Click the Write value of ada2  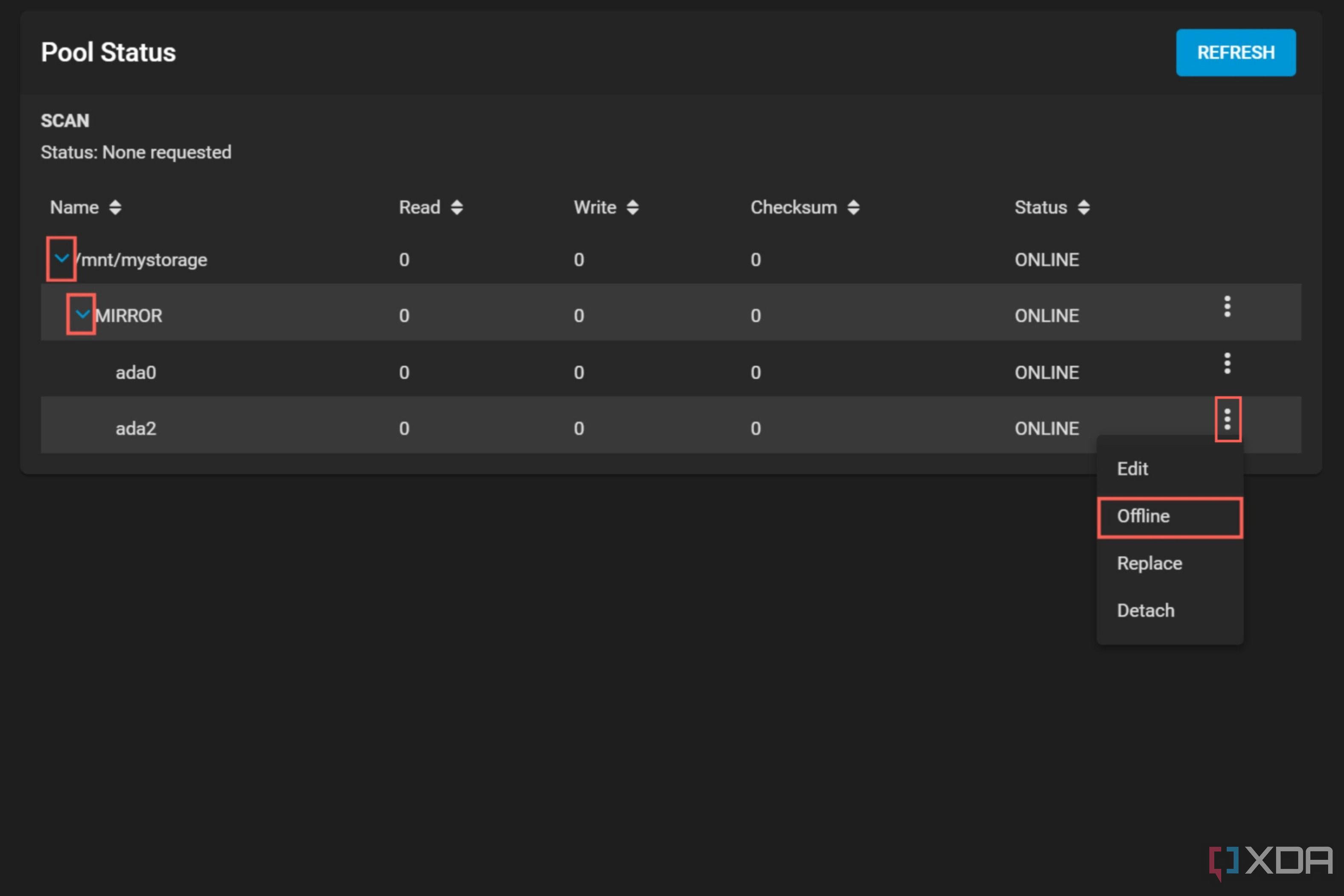click(579, 428)
